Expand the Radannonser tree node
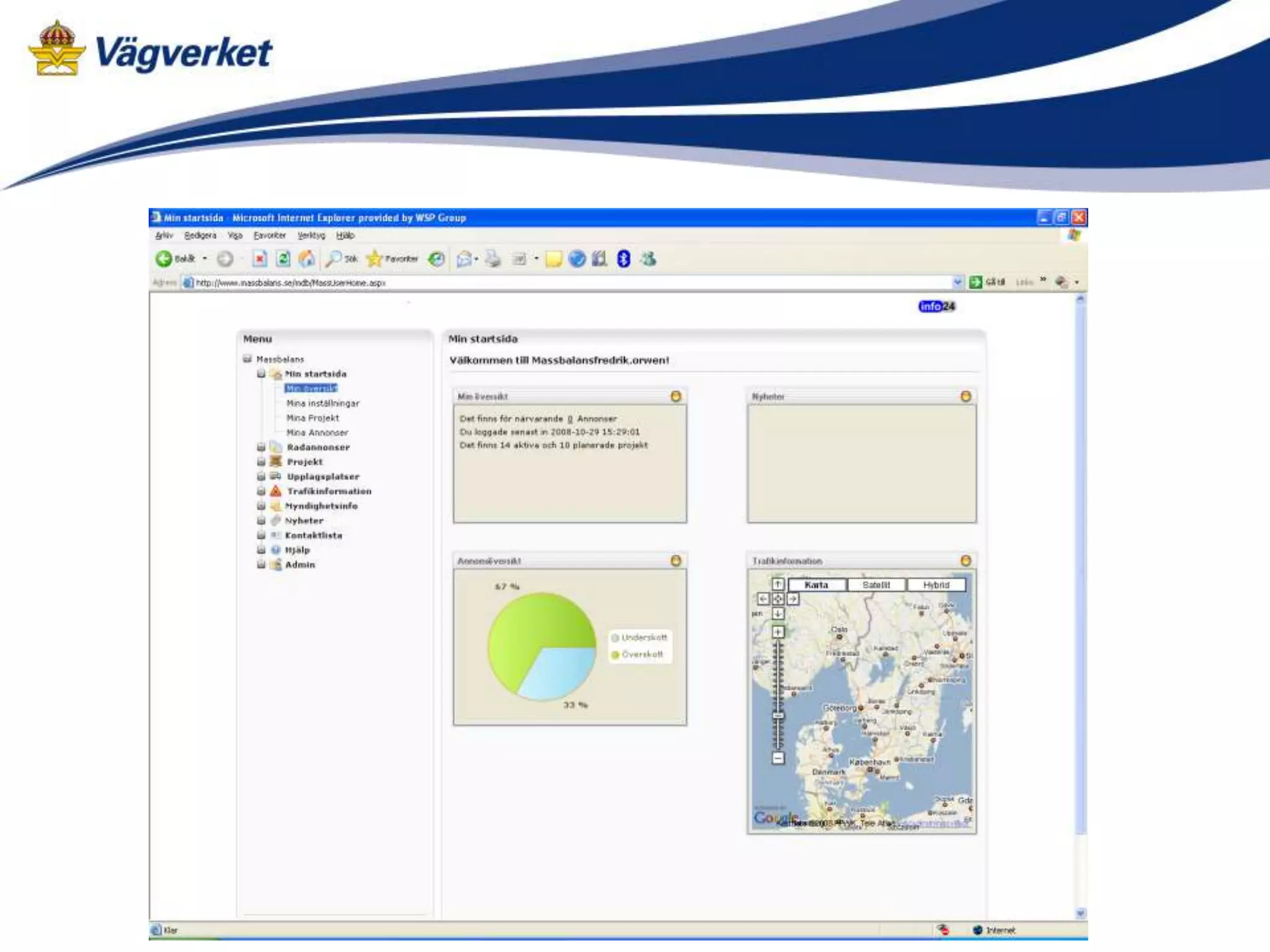 tap(261, 447)
